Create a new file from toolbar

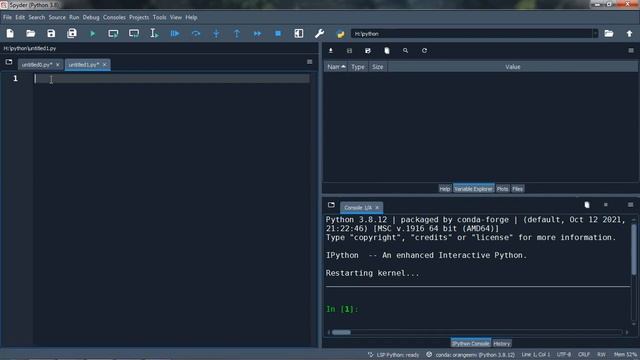pos(10,33)
